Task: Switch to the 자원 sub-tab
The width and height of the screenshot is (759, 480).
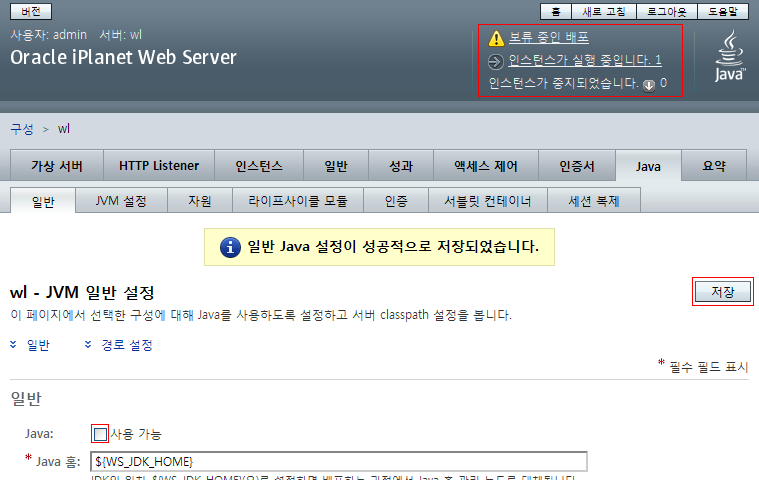Action: click(x=200, y=200)
